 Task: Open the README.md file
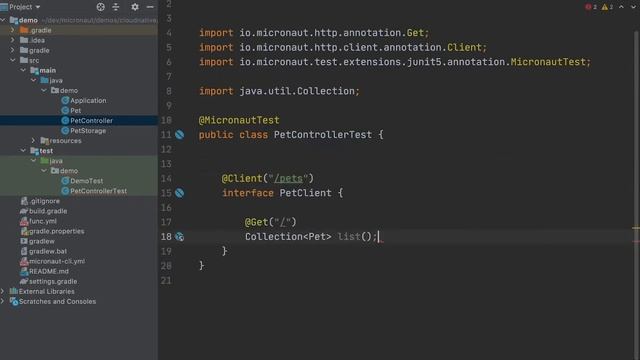[x=44, y=271]
